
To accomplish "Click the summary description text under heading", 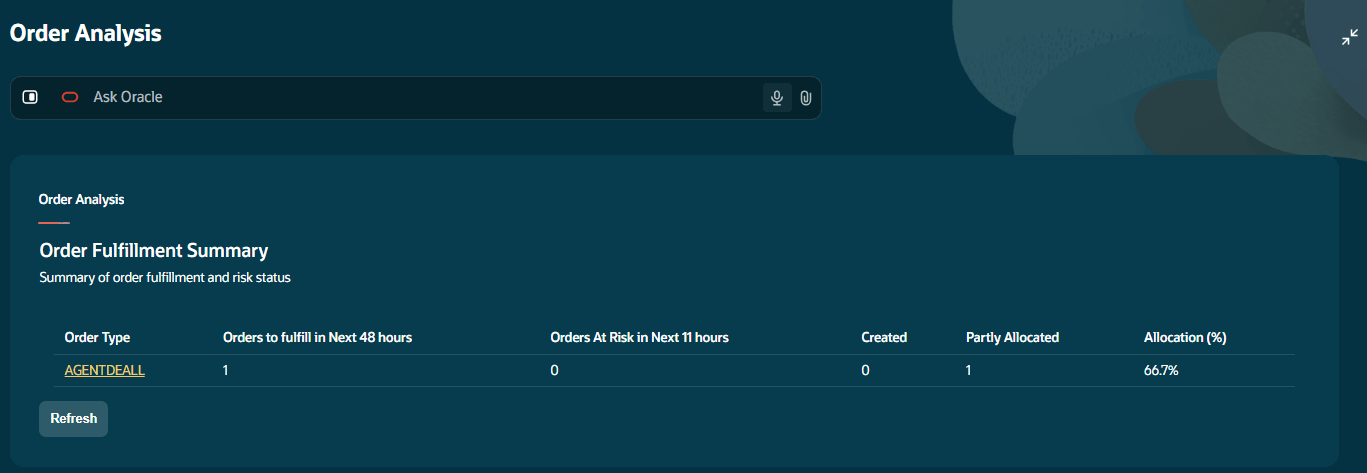I will (165, 277).
